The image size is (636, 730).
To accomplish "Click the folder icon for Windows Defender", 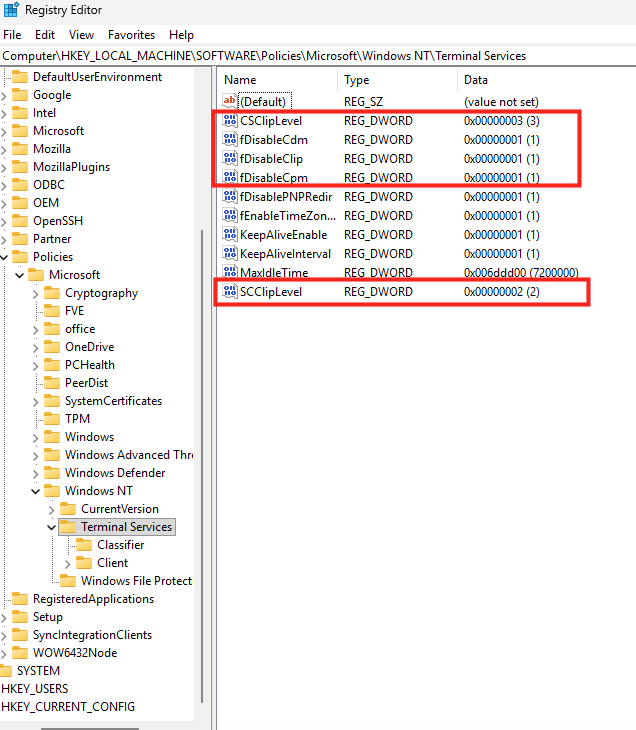I will 52,473.
